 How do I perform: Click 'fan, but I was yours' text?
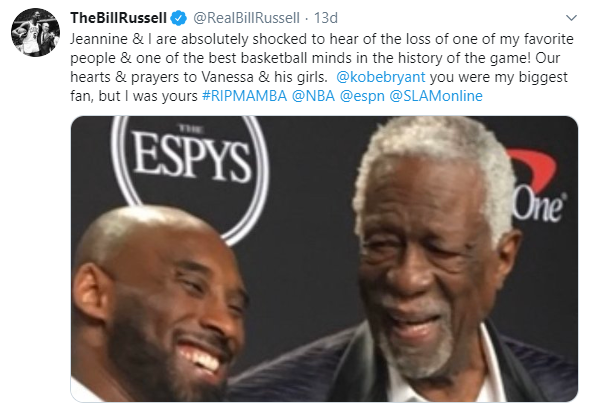pos(134,96)
